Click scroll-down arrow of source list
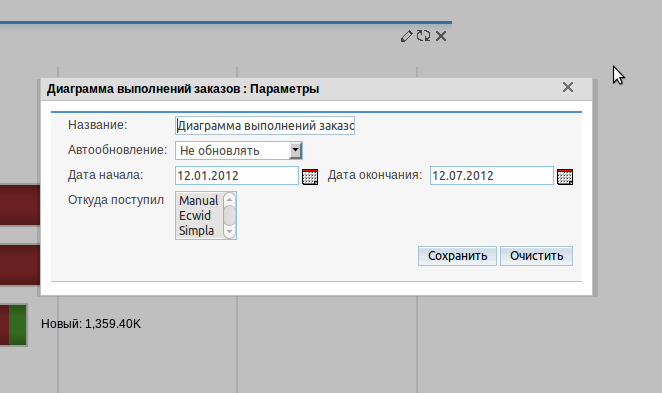662x393 pixels. 229,232
